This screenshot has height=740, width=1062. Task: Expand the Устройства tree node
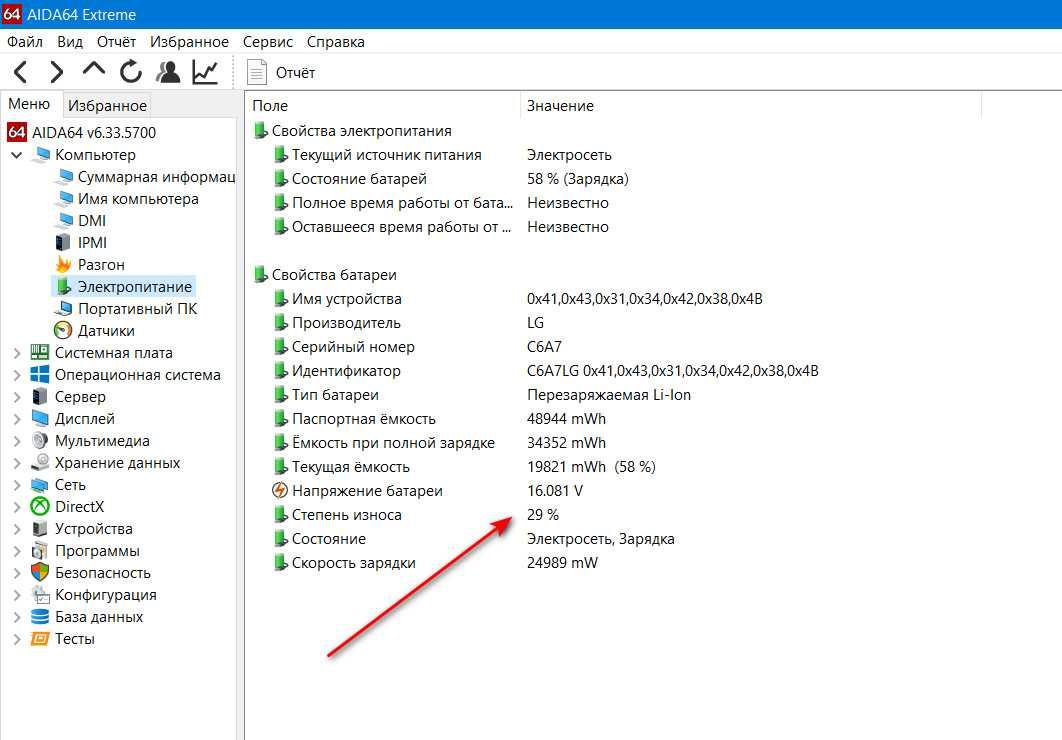click(x=17, y=529)
